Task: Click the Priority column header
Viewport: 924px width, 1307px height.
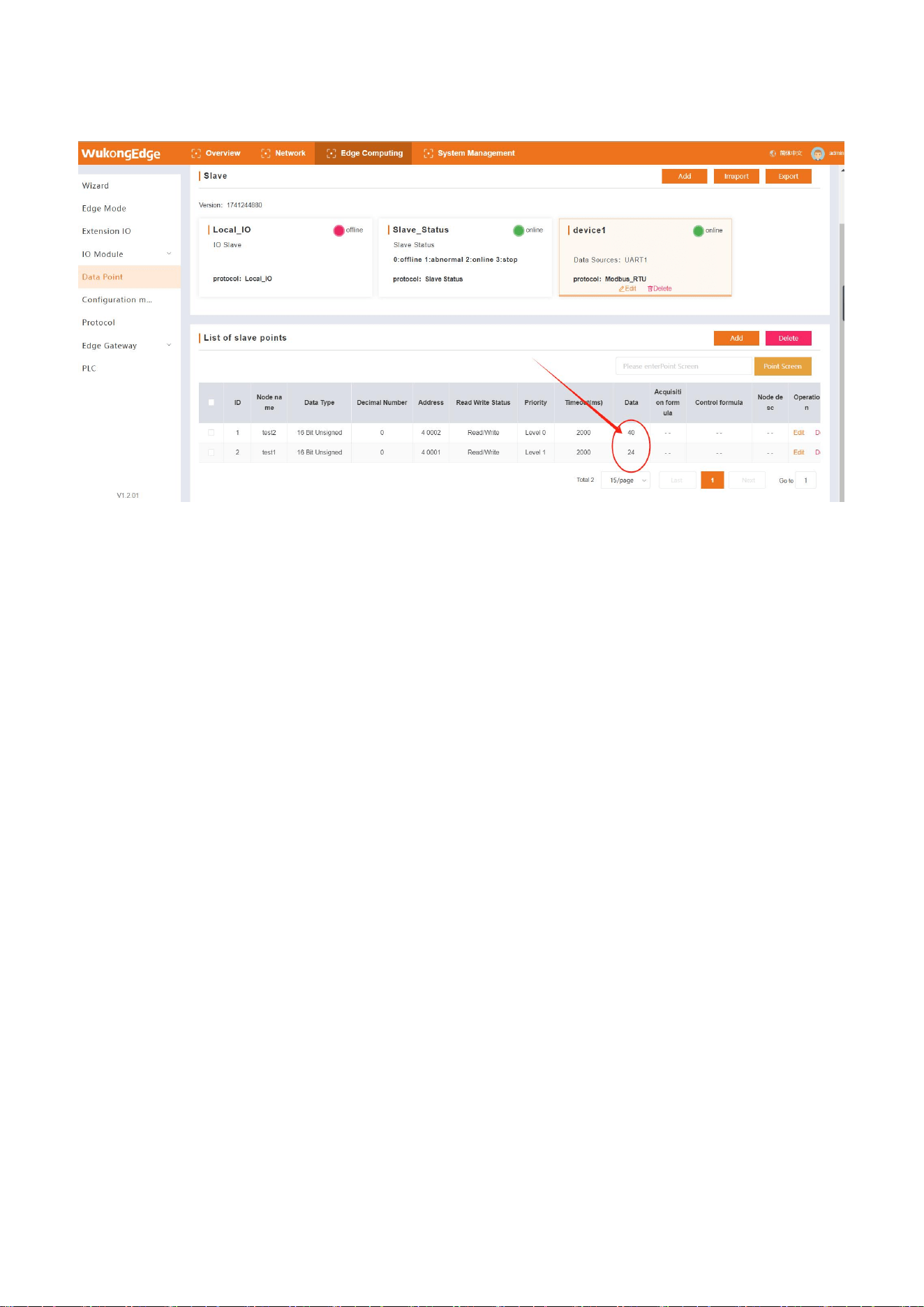Action: click(x=536, y=403)
